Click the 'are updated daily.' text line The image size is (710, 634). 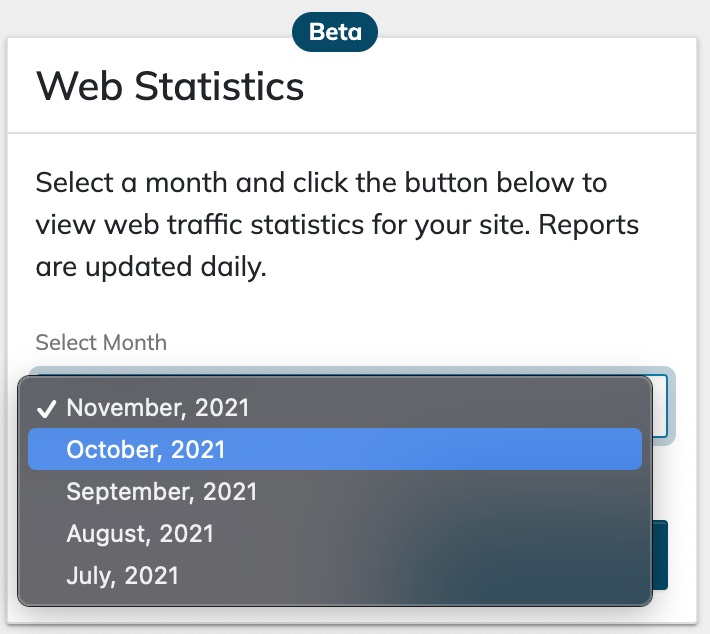151,268
